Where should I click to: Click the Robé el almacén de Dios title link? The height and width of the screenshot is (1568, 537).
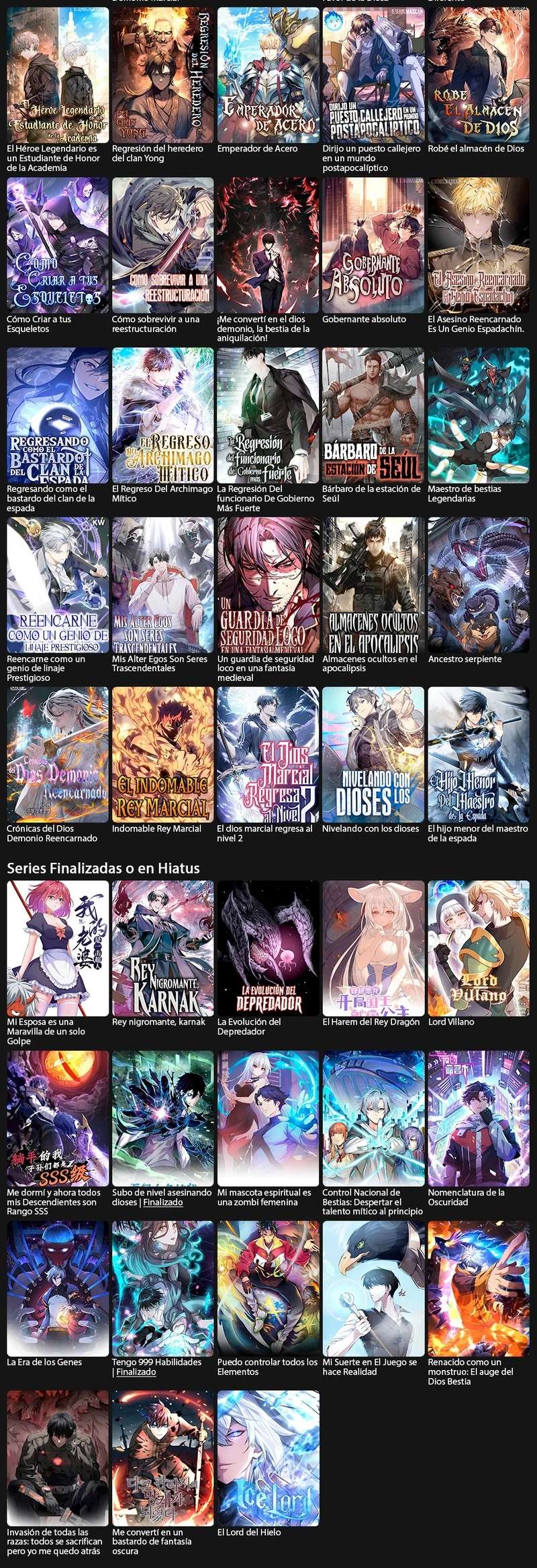click(476, 148)
